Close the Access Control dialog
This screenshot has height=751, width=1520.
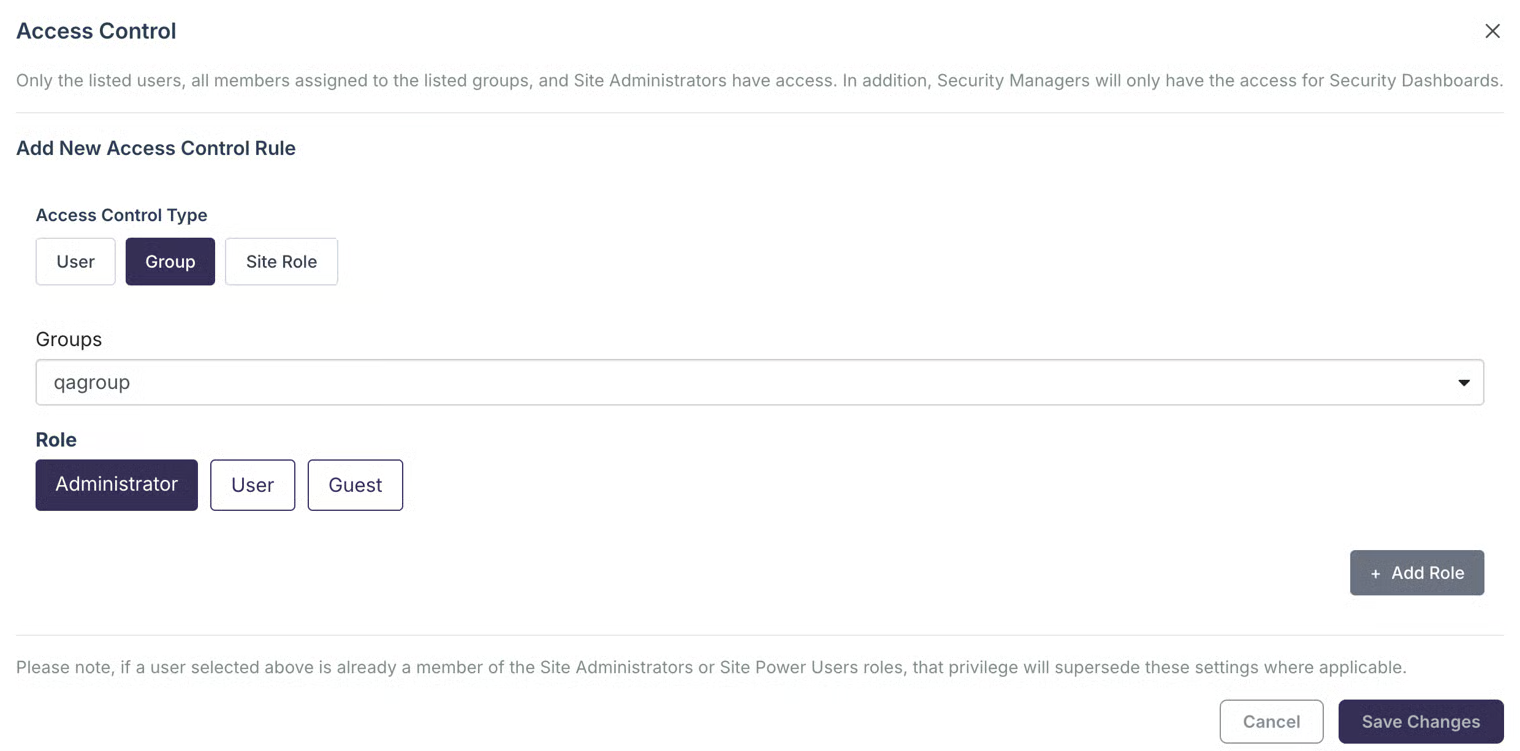[1492, 31]
